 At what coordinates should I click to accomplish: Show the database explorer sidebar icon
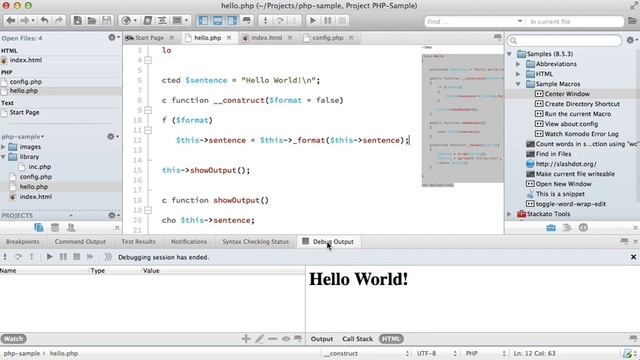click(55, 227)
